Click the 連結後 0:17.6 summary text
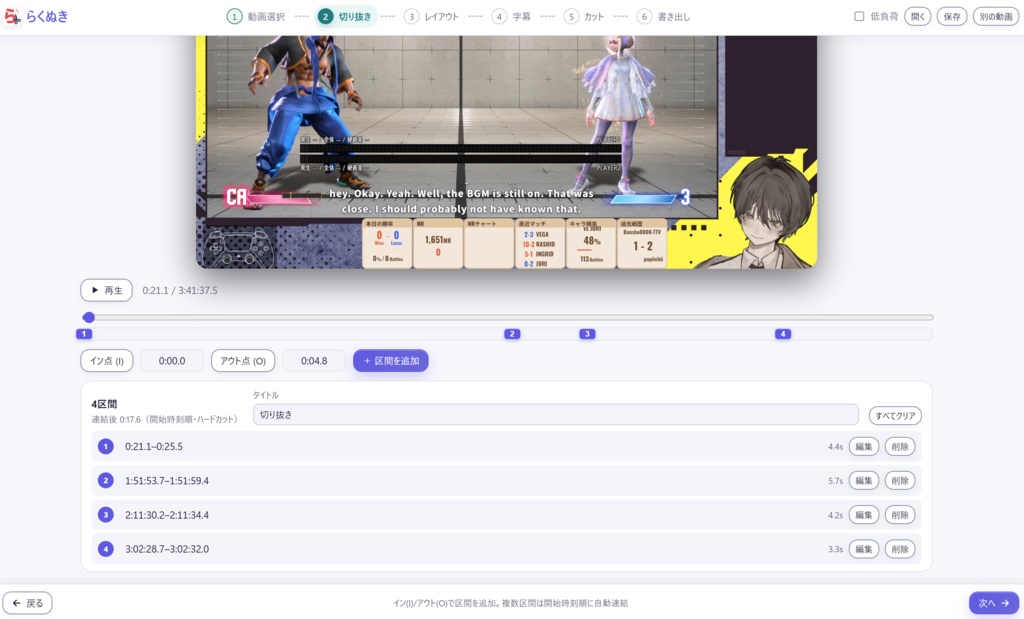This screenshot has width=1024, height=619. [165, 419]
